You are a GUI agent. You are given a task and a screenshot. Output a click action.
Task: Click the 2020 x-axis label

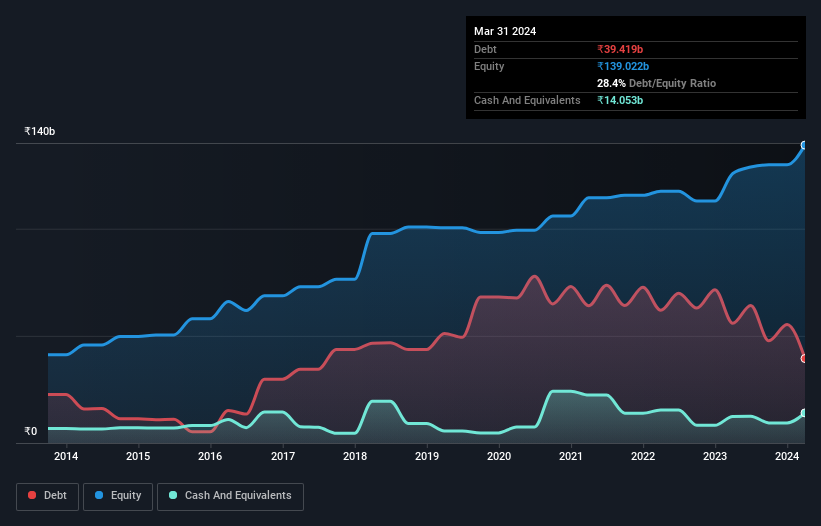499,456
